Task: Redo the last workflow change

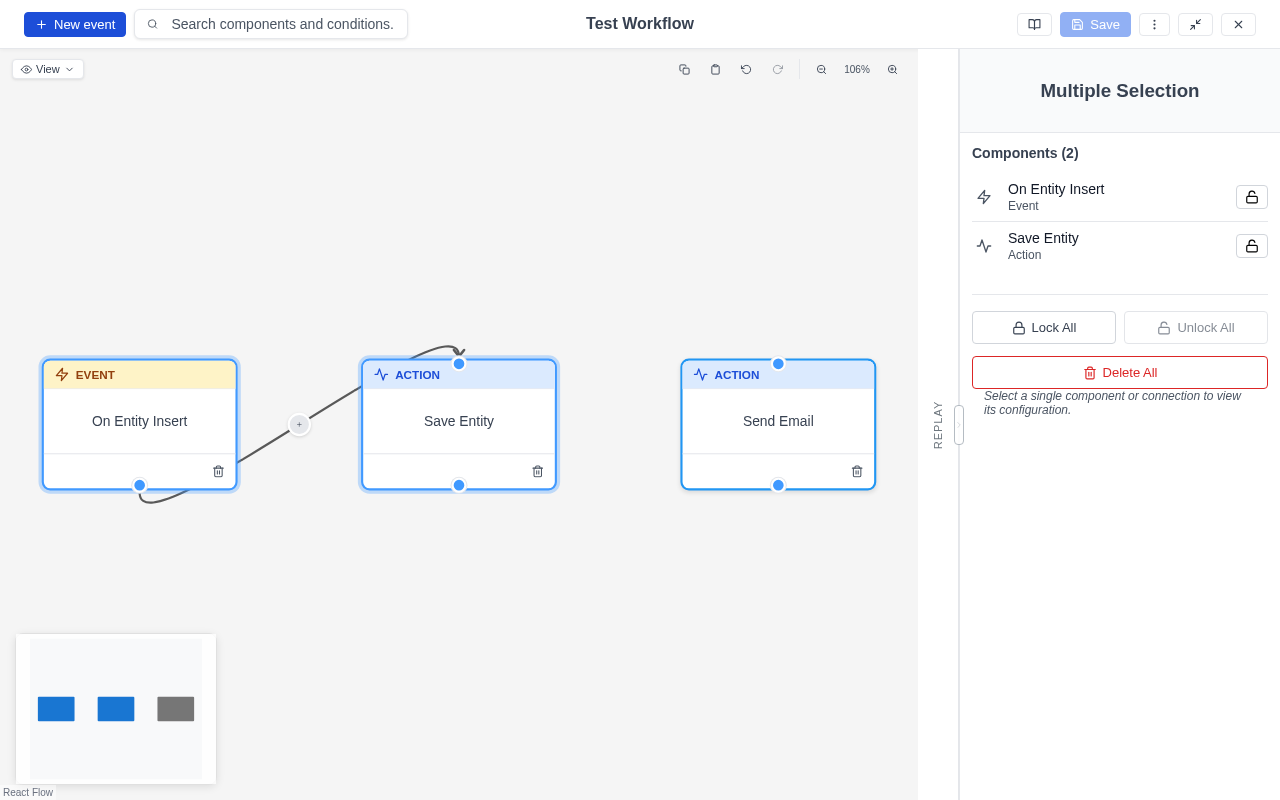Action: [777, 69]
